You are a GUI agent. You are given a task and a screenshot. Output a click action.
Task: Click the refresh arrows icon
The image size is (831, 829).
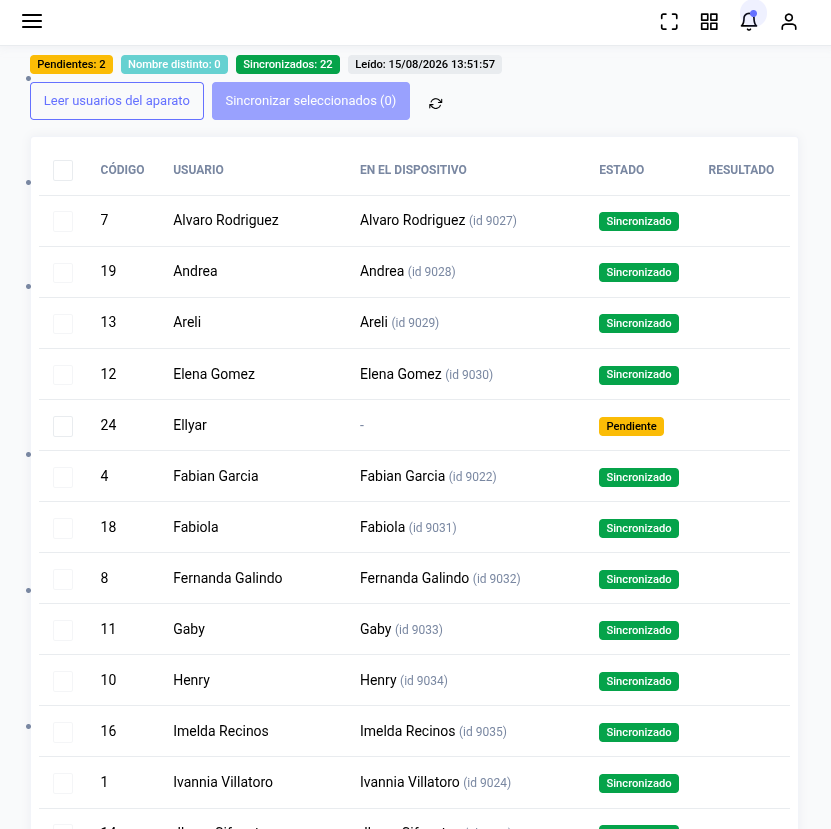[x=435, y=103]
